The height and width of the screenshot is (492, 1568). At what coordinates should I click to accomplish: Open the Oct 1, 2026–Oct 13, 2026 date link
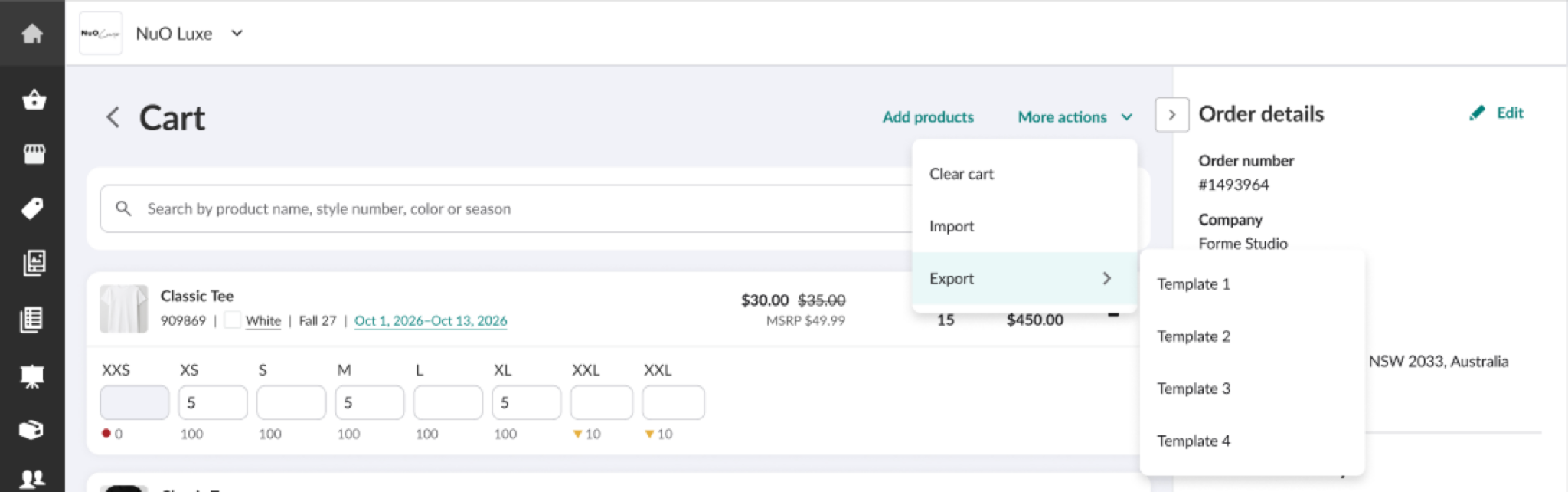coord(430,320)
